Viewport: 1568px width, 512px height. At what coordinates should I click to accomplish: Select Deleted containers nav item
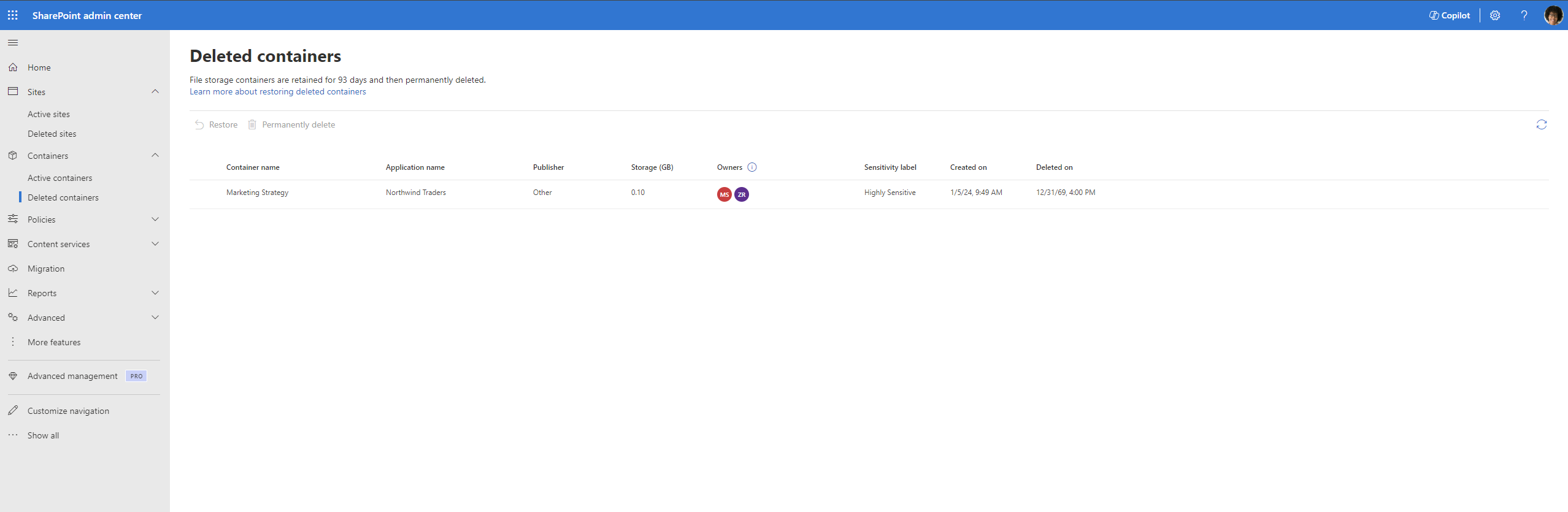click(x=63, y=197)
